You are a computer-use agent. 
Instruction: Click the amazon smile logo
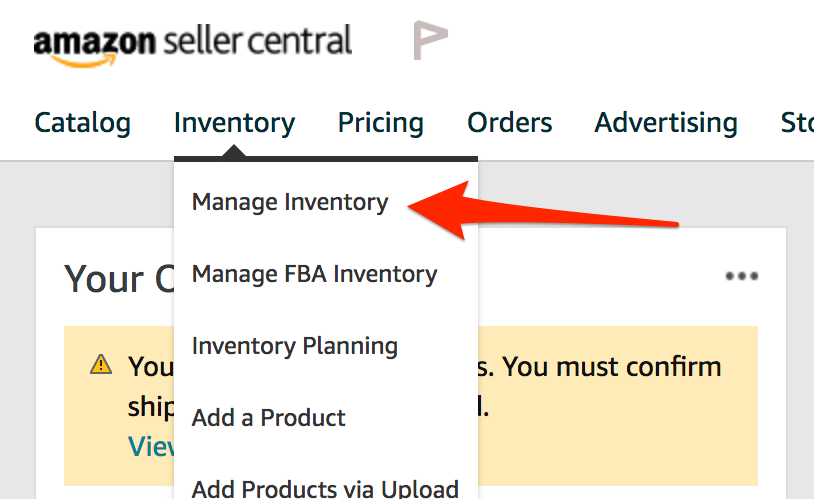(x=93, y=46)
